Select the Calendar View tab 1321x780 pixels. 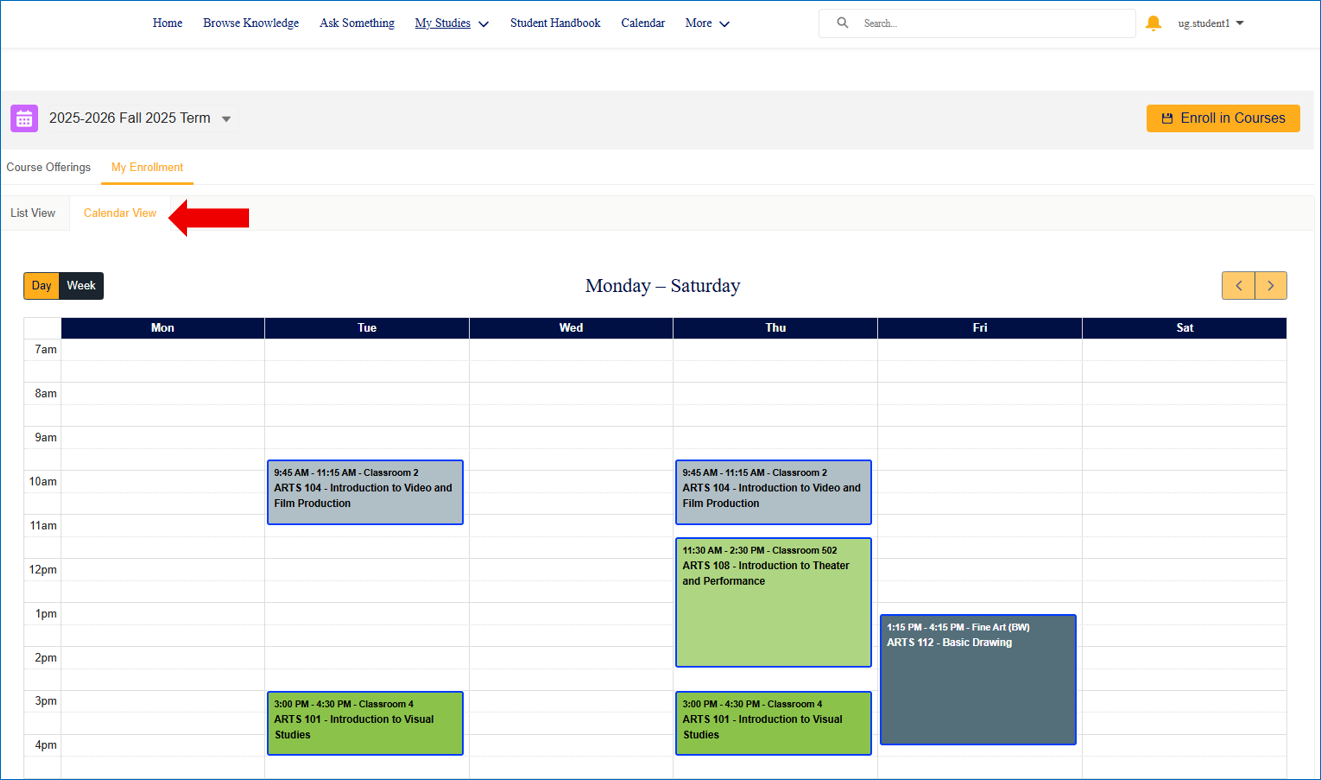120,213
